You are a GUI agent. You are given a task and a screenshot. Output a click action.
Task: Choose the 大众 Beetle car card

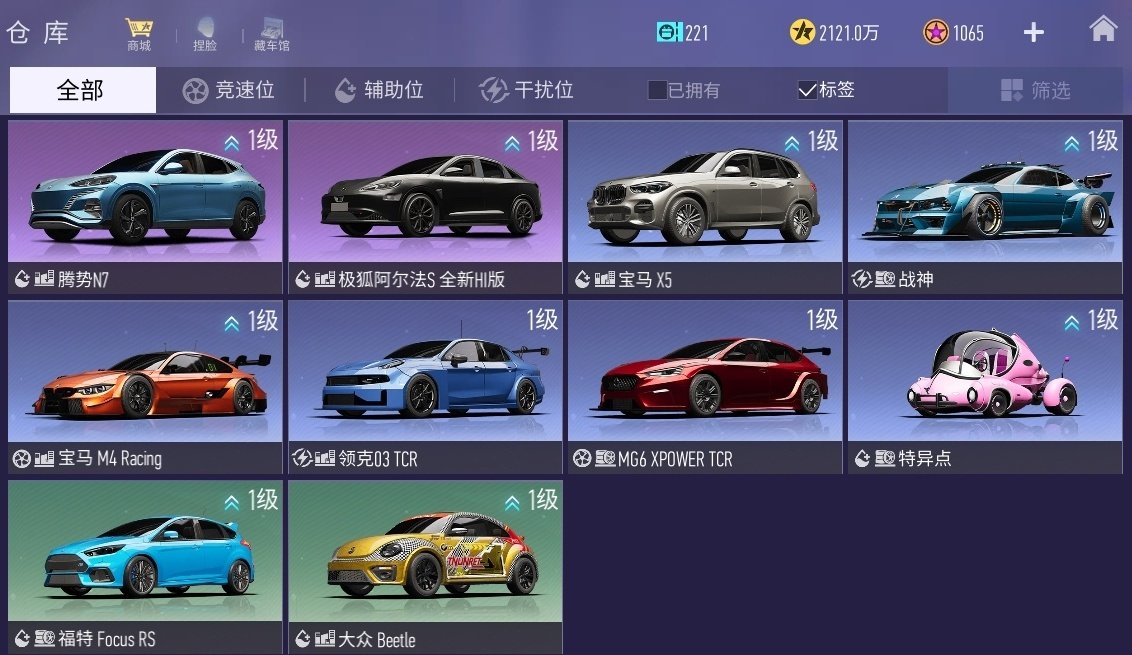click(425, 568)
